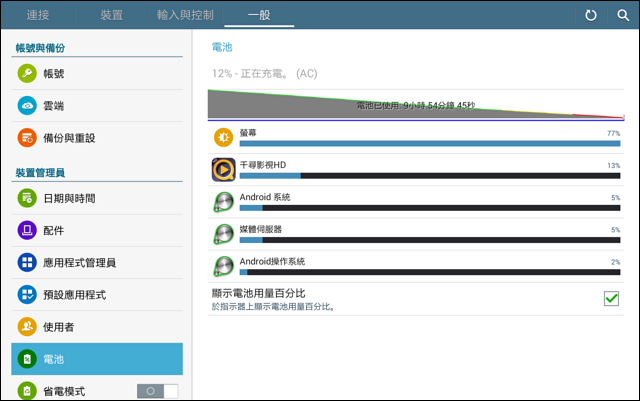Open the 使用者 settings entry
This screenshot has height=401, width=640.
(97, 327)
